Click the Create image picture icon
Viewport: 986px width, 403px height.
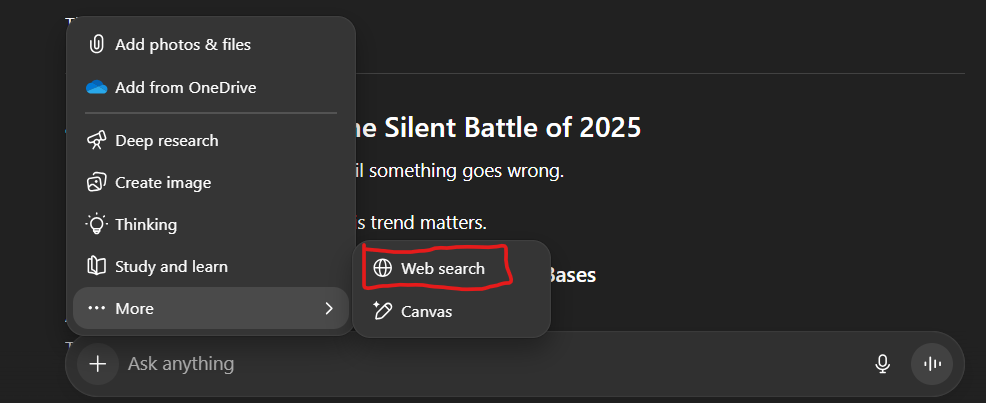tap(97, 182)
